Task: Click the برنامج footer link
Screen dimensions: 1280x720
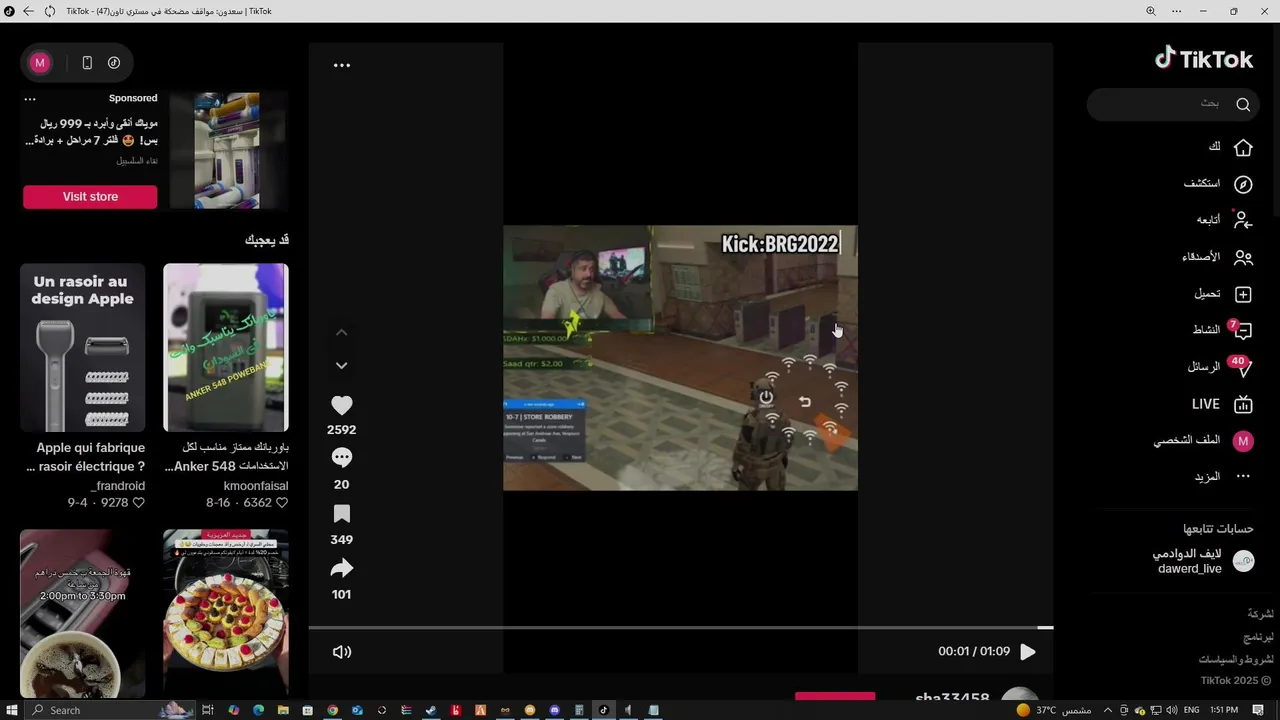Action: pyautogui.click(x=1259, y=636)
